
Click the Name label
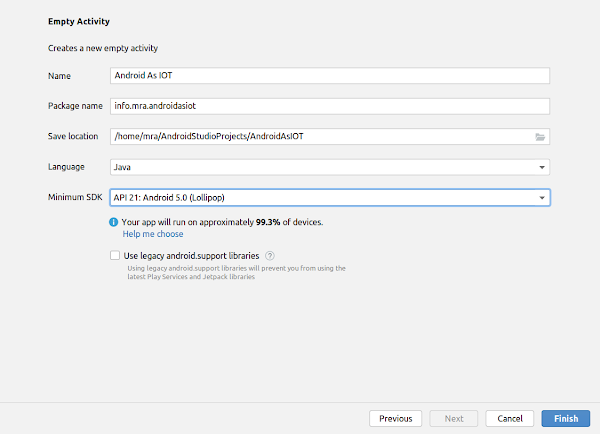click(59, 76)
